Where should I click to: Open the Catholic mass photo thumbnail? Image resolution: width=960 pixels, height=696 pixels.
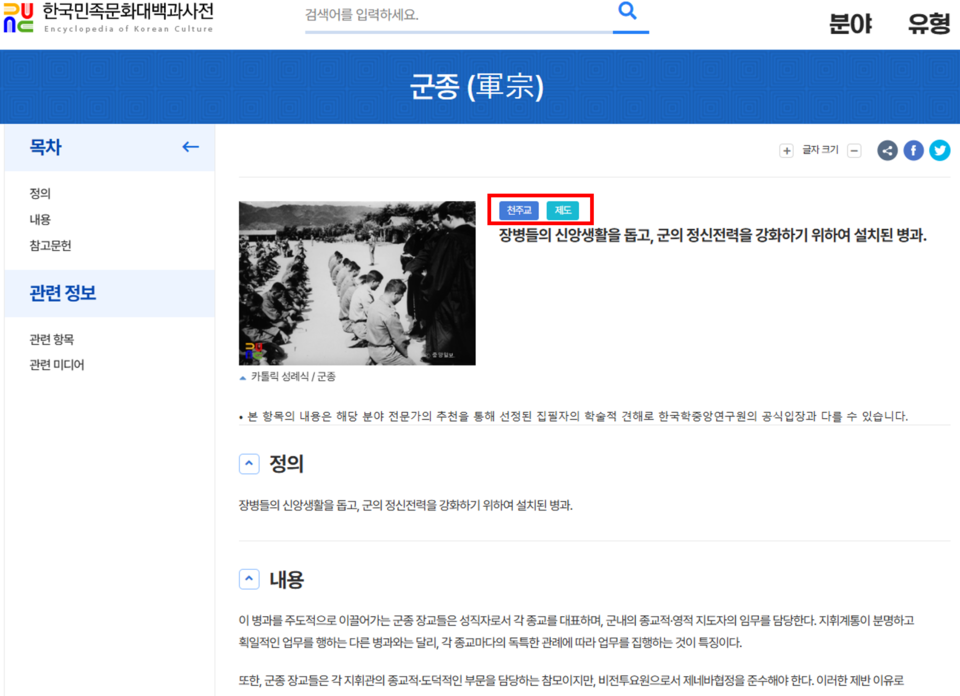(x=357, y=283)
